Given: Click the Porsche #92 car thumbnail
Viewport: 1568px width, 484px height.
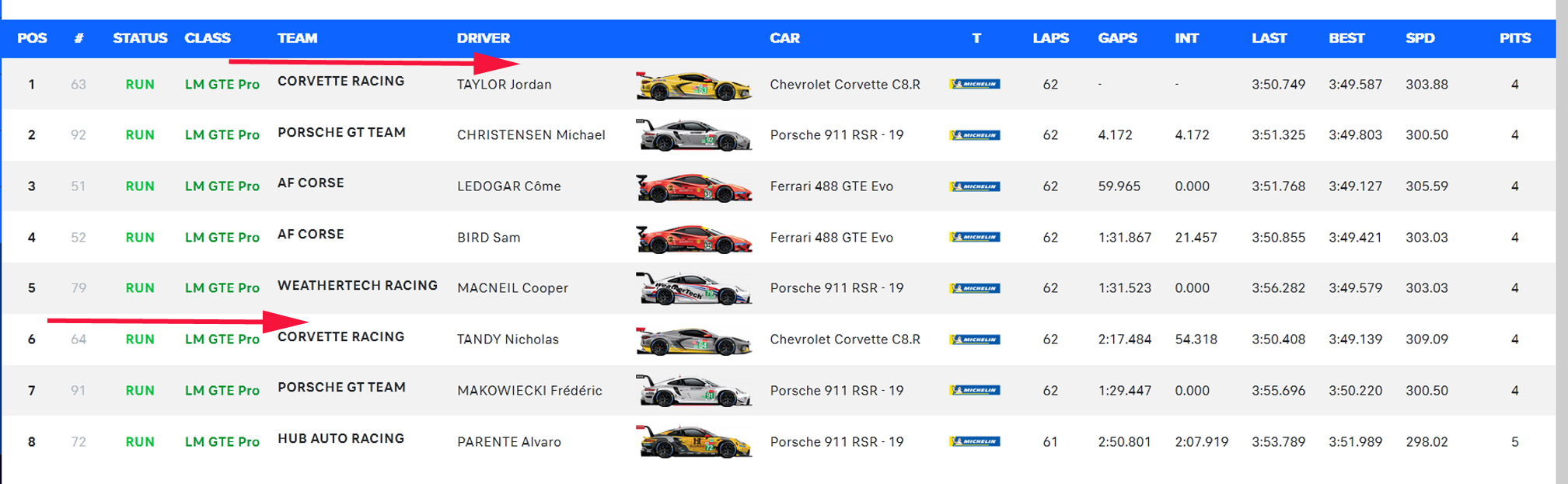Looking at the screenshot, I should coord(693,135).
